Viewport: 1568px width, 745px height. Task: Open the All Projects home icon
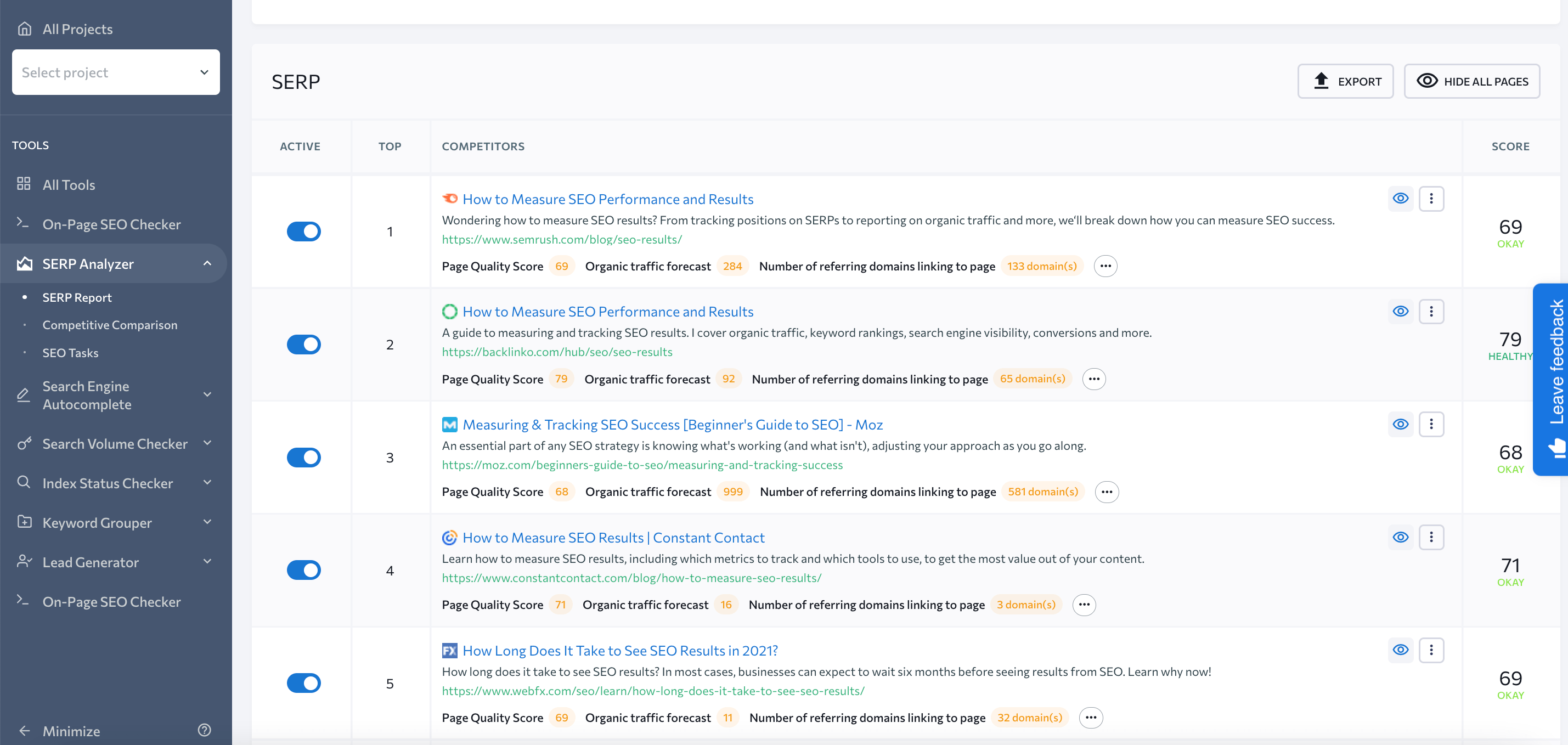coord(24,29)
